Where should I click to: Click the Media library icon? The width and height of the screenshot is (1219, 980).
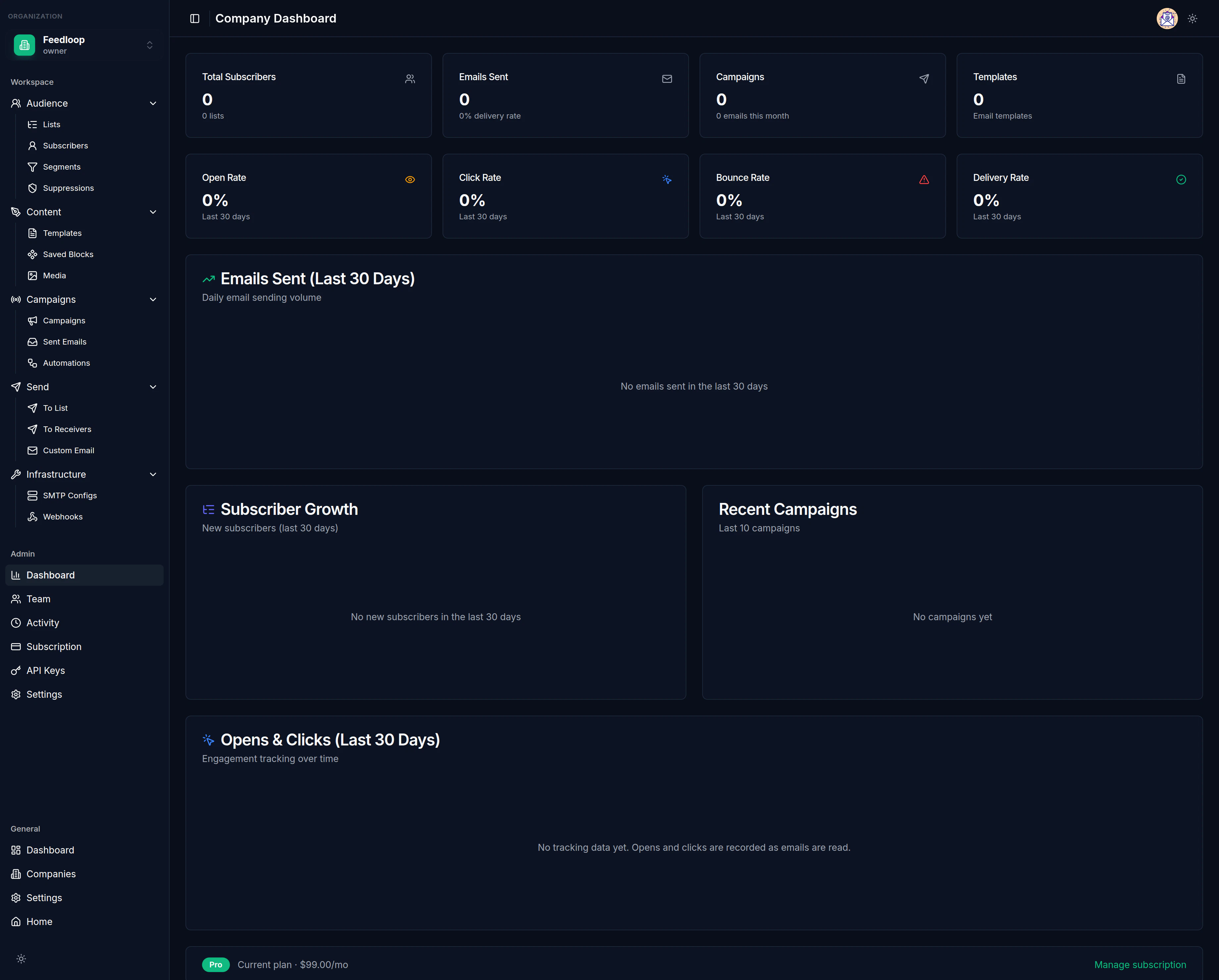click(x=32, y=275)
